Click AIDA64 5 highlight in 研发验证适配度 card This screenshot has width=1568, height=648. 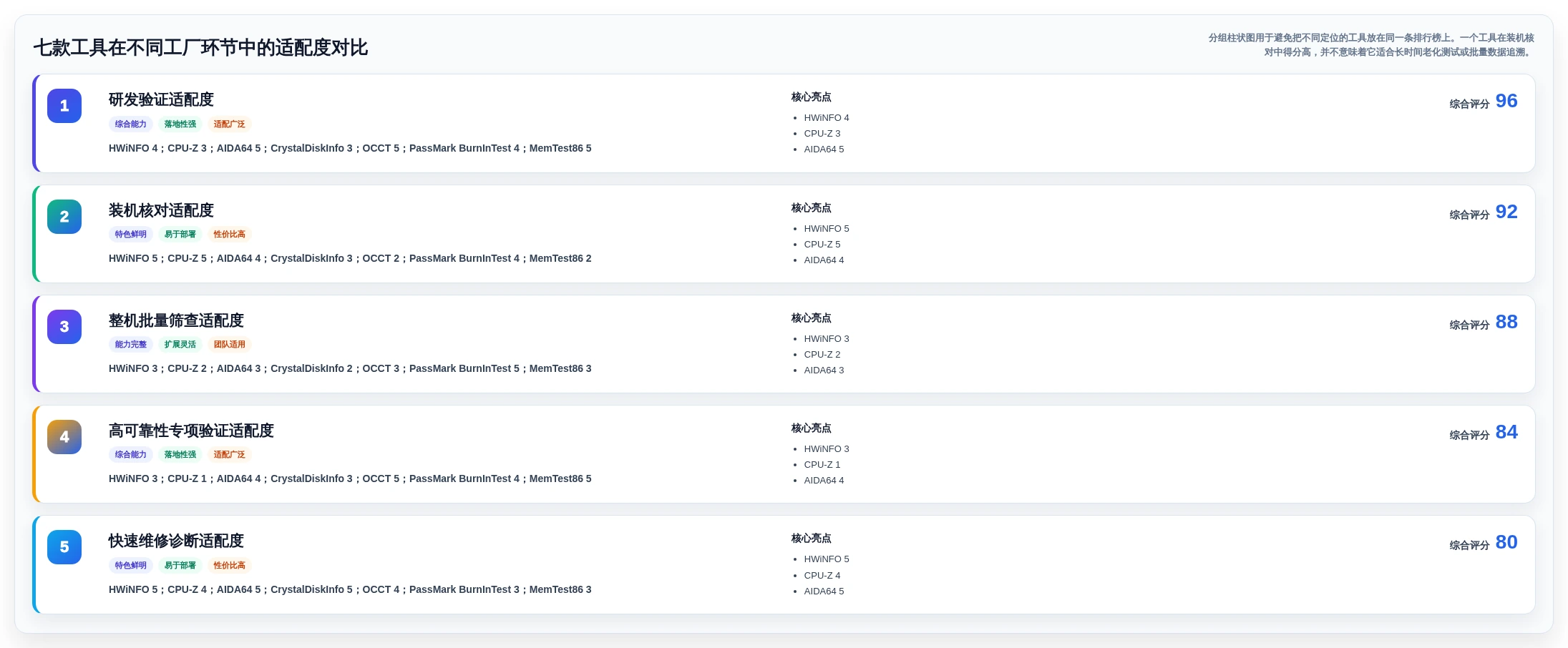824,149
